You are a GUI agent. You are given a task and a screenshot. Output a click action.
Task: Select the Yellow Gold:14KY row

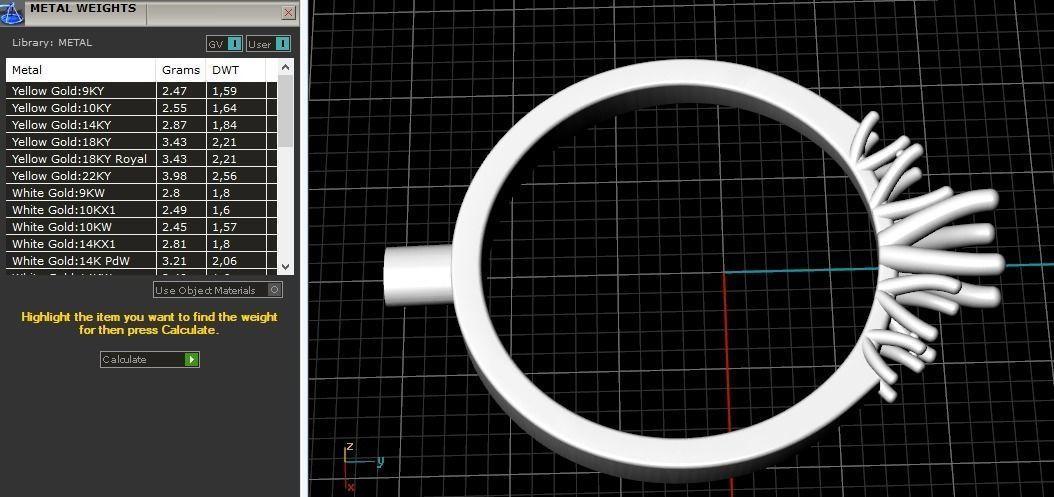click(141, 124)
